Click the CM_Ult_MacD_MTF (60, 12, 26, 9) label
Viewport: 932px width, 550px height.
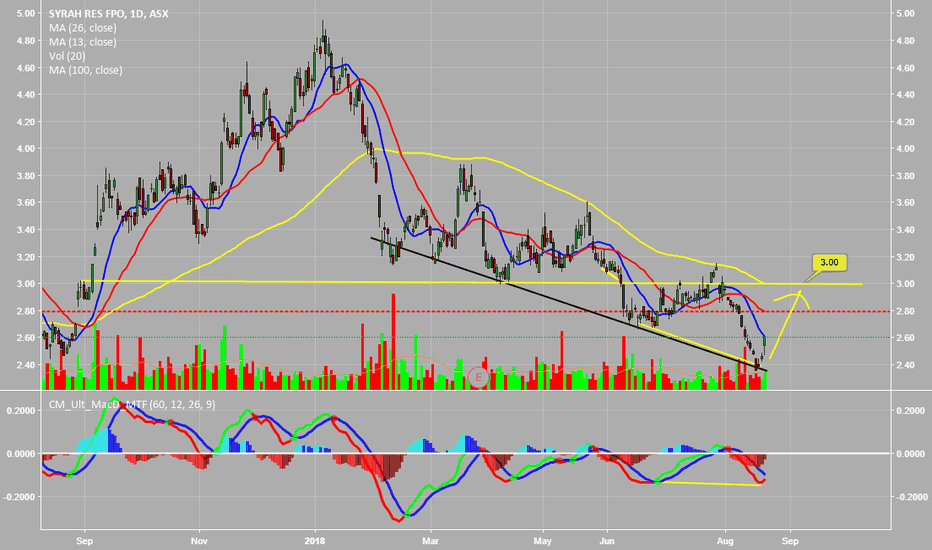click(x=132, y=405)
